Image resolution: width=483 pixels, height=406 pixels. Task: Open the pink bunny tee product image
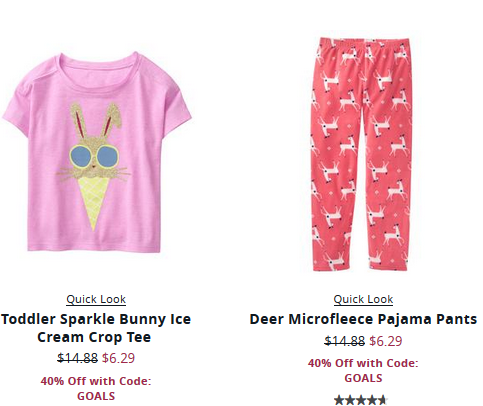(97, 152)
